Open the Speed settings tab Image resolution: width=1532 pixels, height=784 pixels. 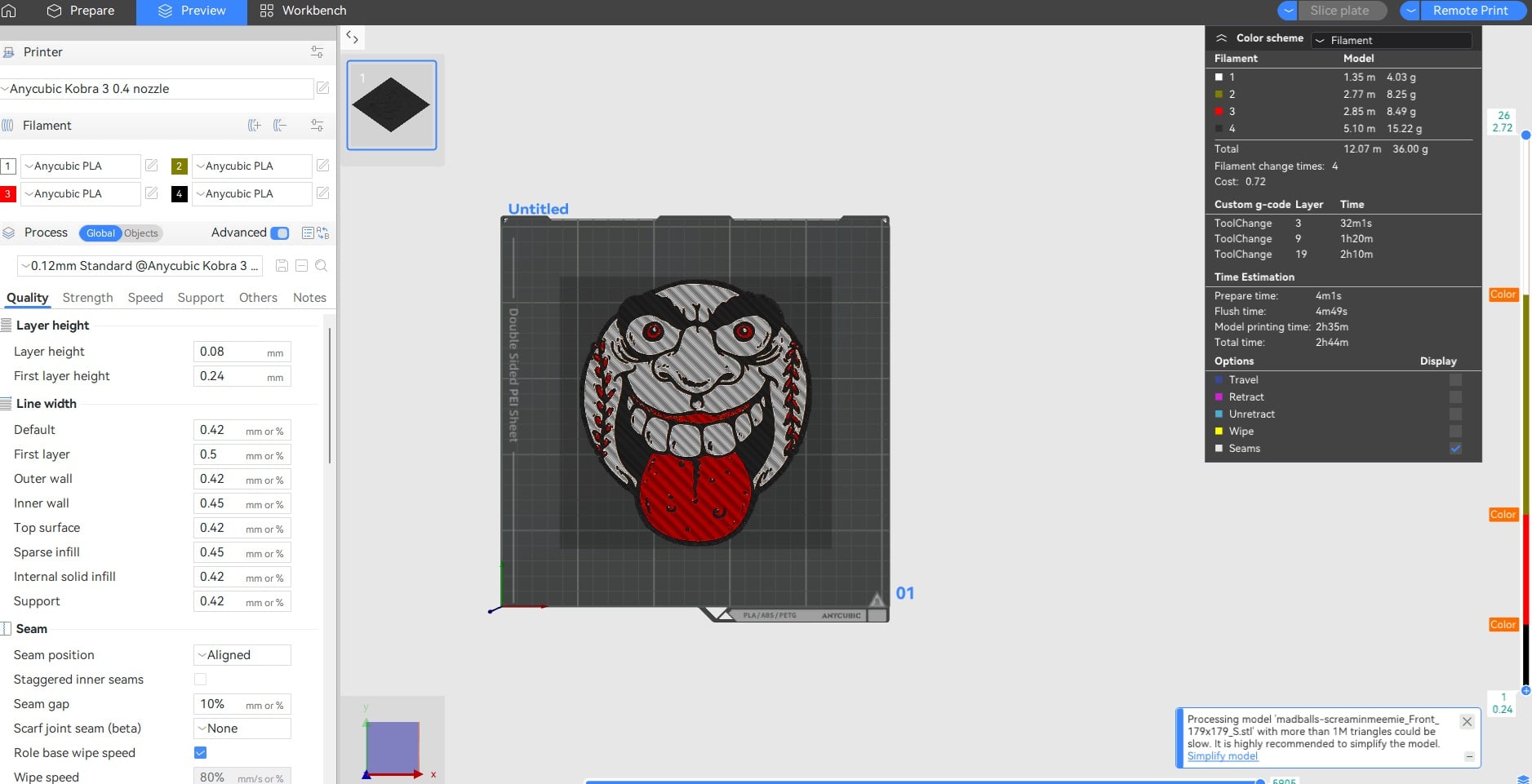pyautogui.click(x=145, y=298)
